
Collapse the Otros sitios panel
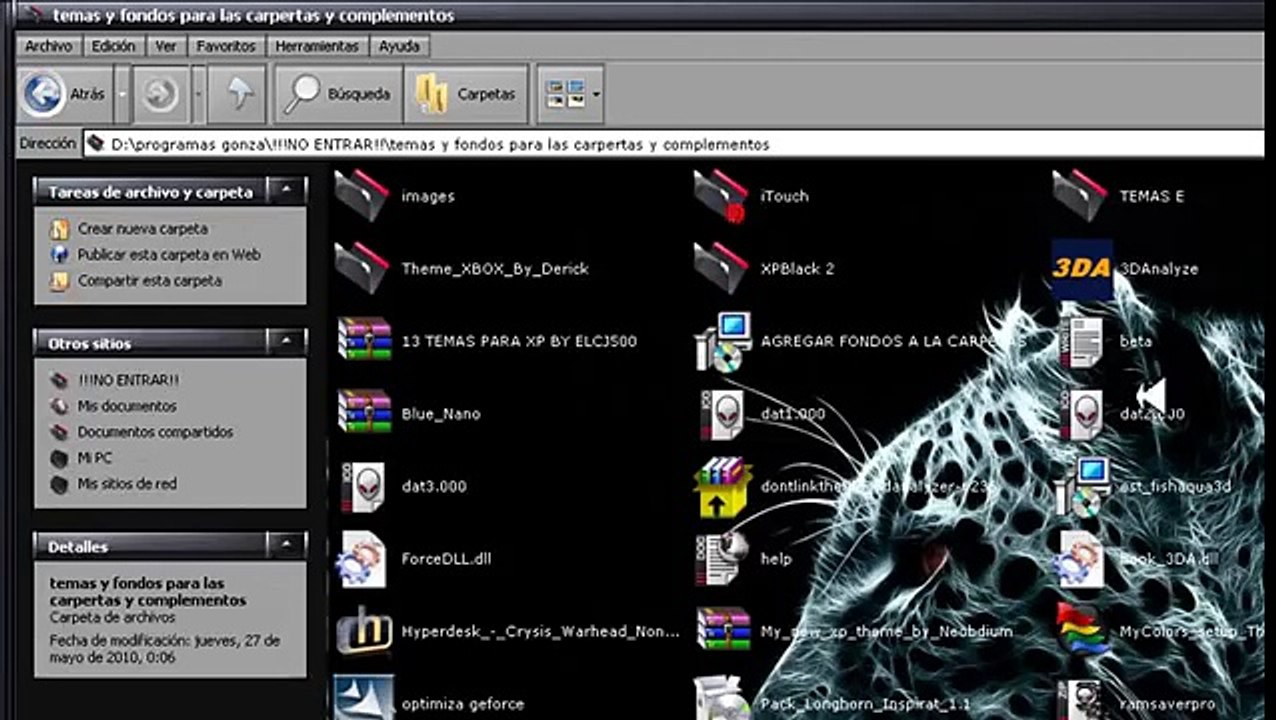288,343
